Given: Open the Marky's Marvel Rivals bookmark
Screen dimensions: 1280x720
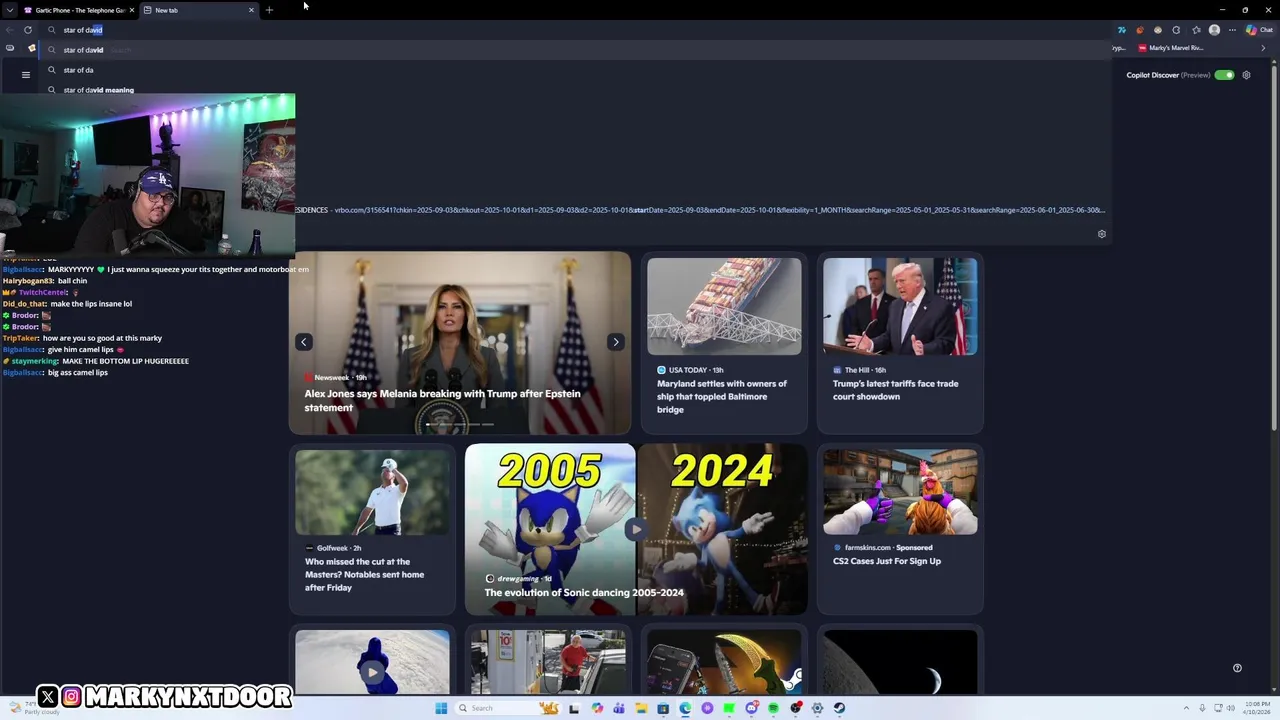Looking at the screenshot, I should click(x=1171, y=48).
